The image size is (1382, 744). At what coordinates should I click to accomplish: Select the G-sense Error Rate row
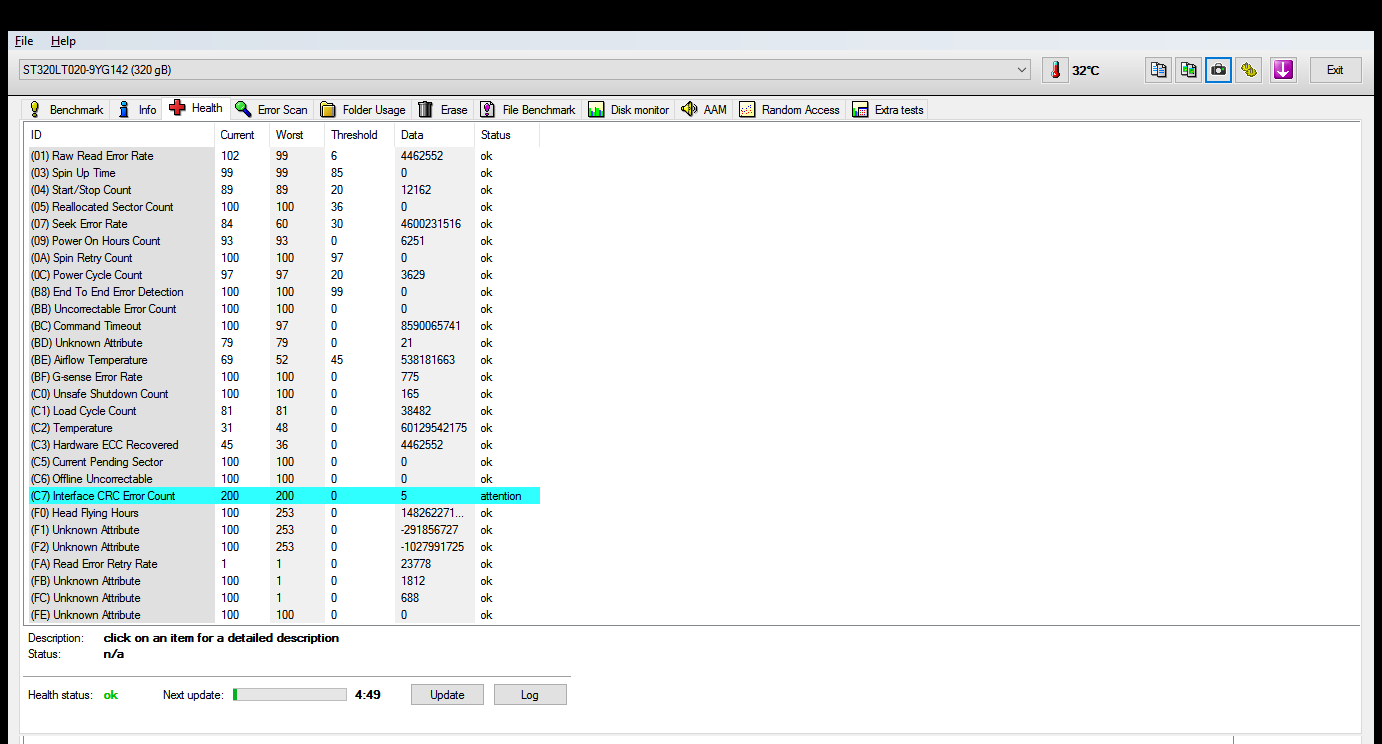coord(284,377)
